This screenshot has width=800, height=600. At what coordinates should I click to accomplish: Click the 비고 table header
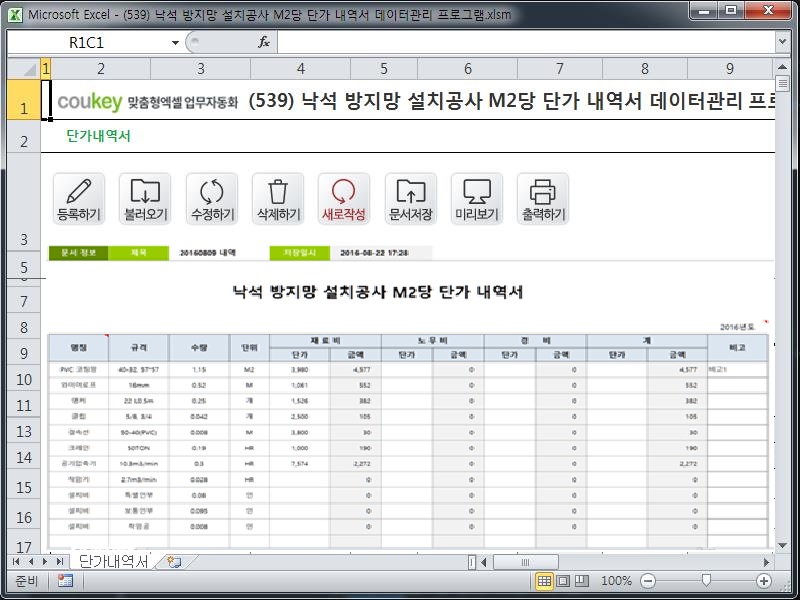pos(737,347)
